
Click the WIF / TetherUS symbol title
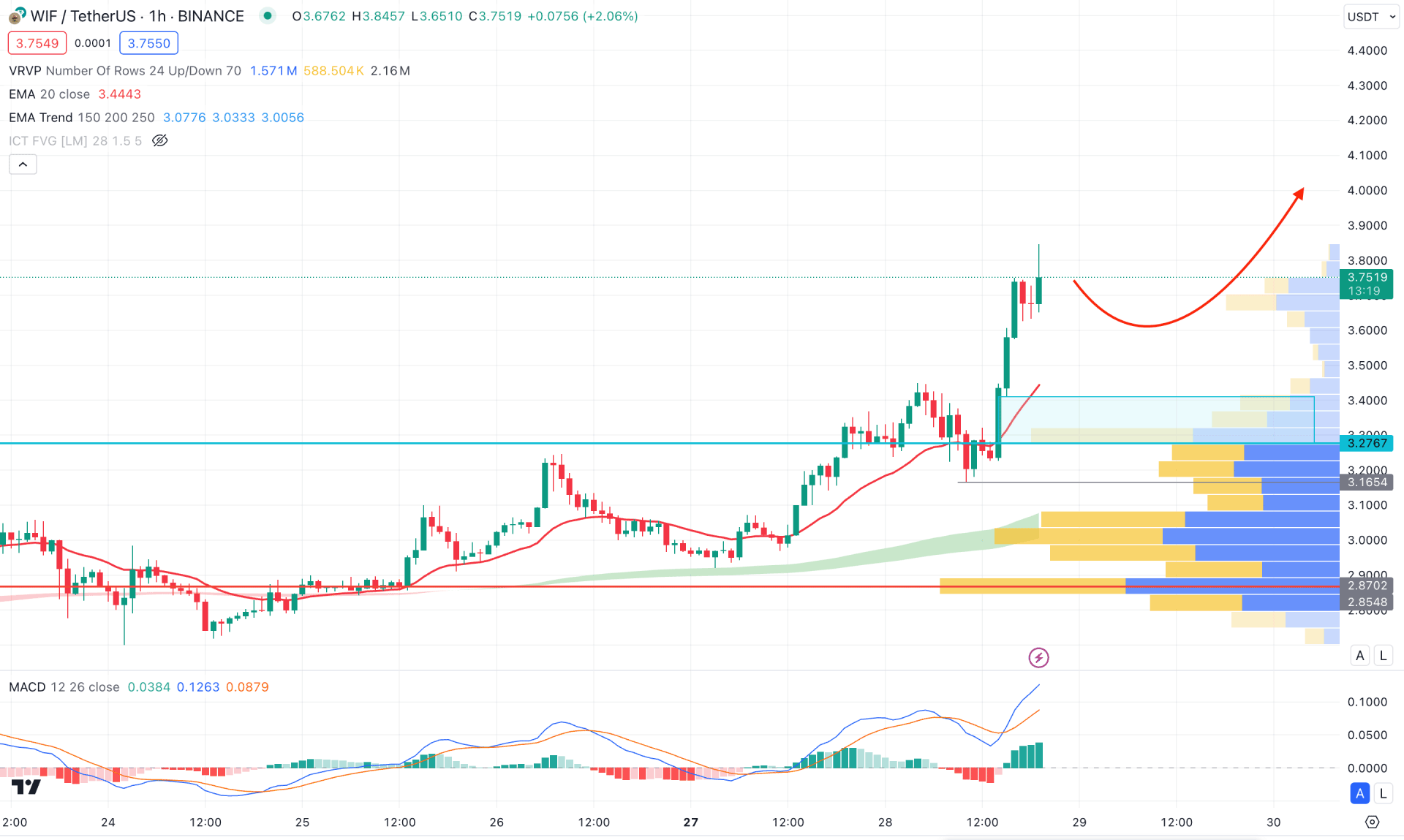click(137, 16)
